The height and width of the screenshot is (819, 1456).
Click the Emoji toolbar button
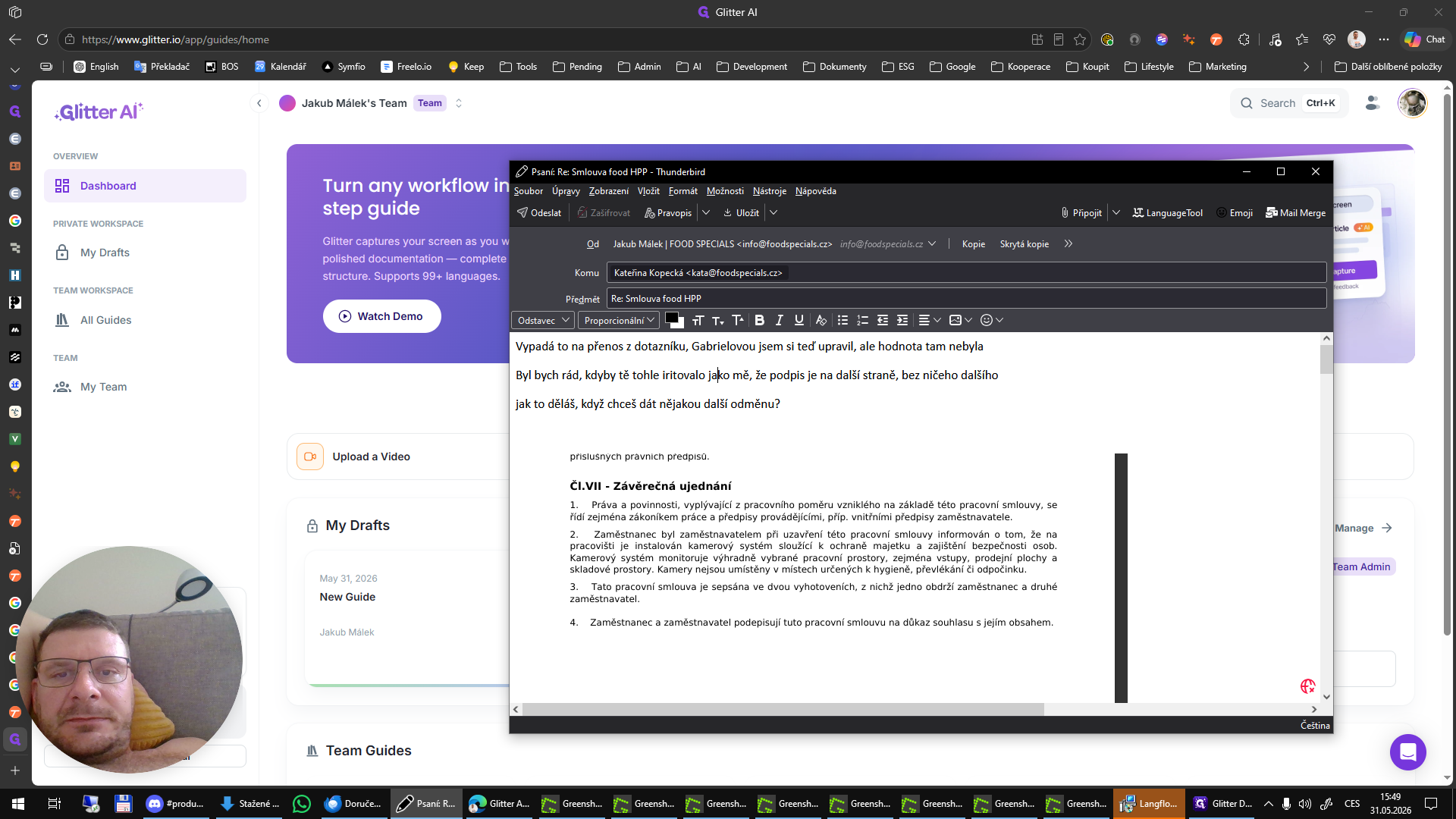(1235, 213)
